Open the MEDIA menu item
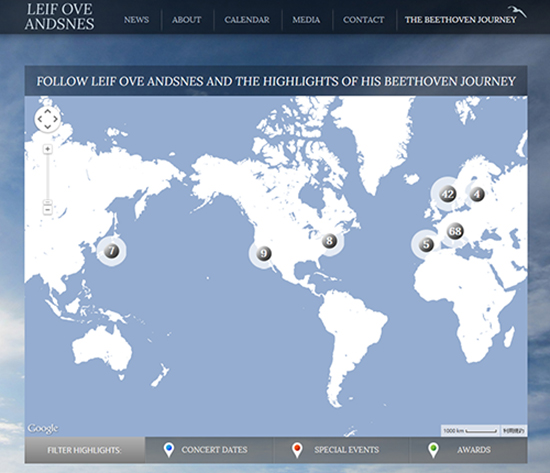 coord(306,20)
